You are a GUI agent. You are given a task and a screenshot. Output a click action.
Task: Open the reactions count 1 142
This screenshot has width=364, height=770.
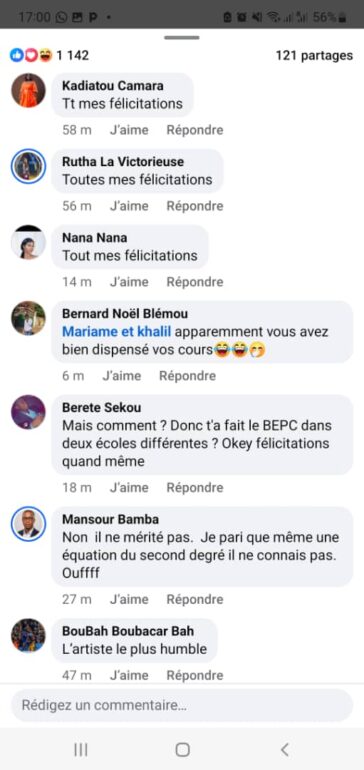click(49, 55)
